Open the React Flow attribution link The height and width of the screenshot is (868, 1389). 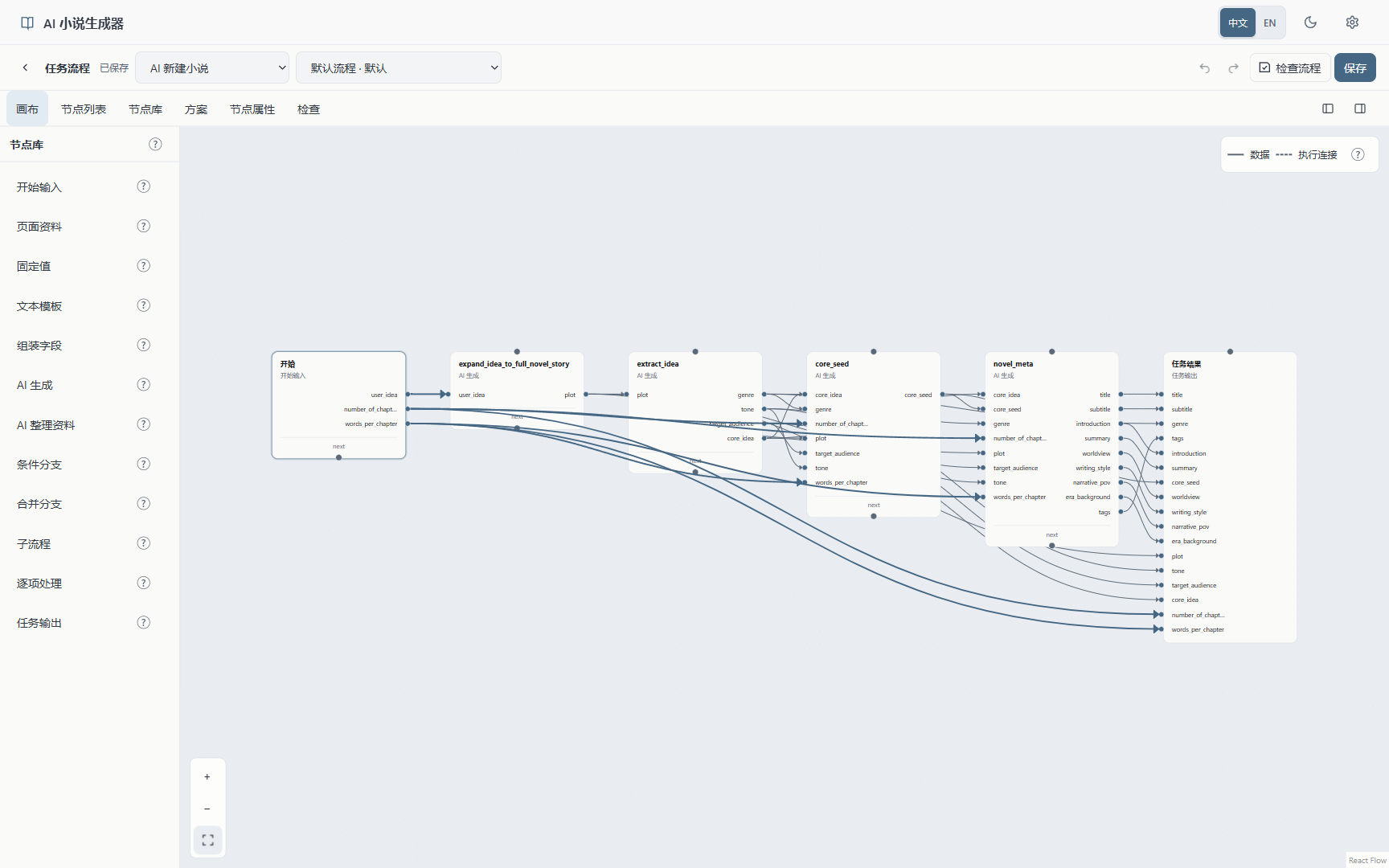(1366, 860)
